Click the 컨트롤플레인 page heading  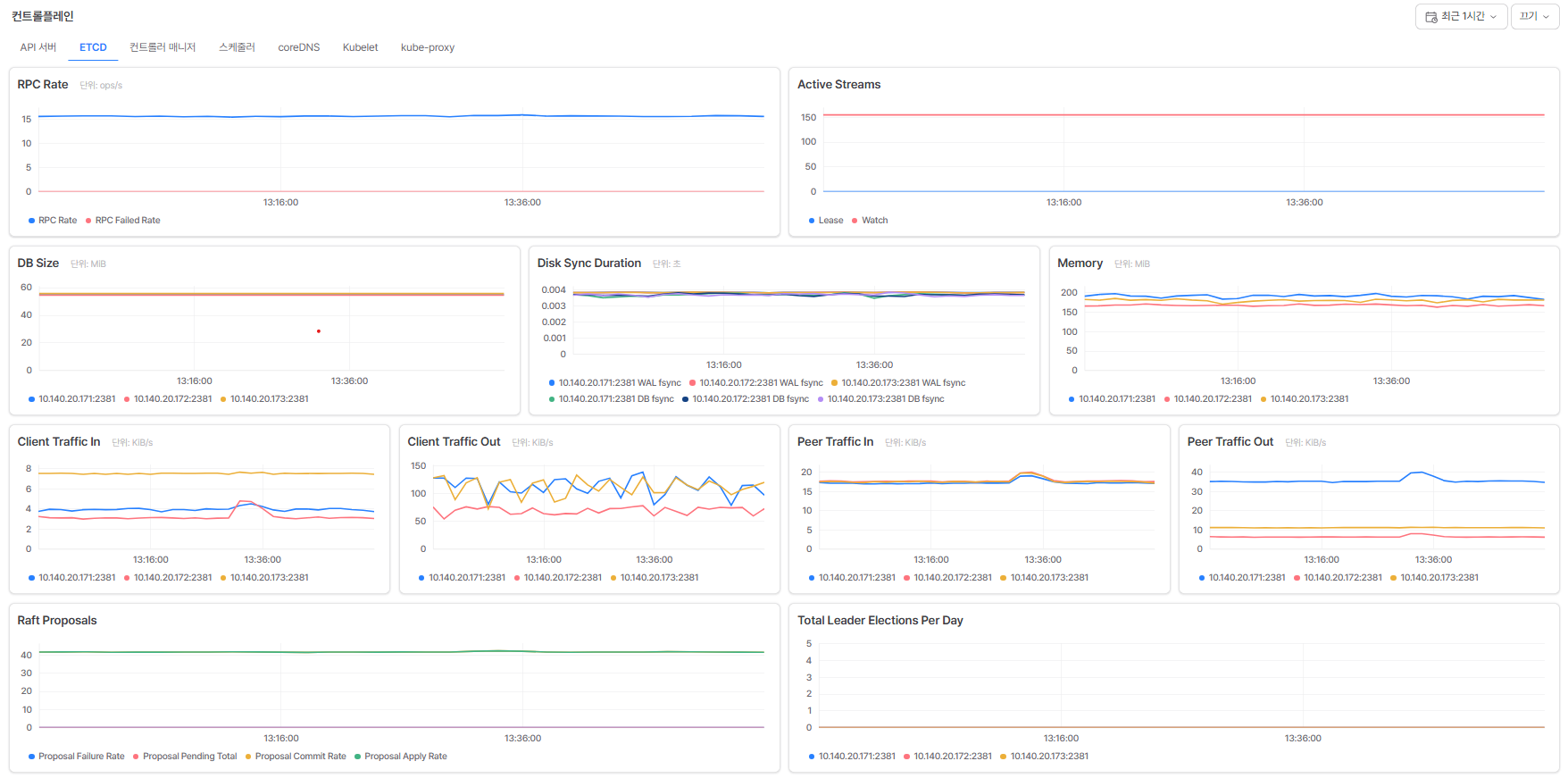[x=43, y=16]
